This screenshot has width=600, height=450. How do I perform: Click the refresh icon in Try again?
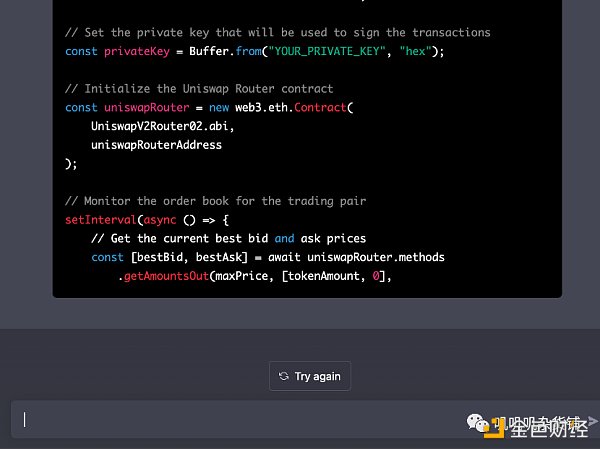284,376
